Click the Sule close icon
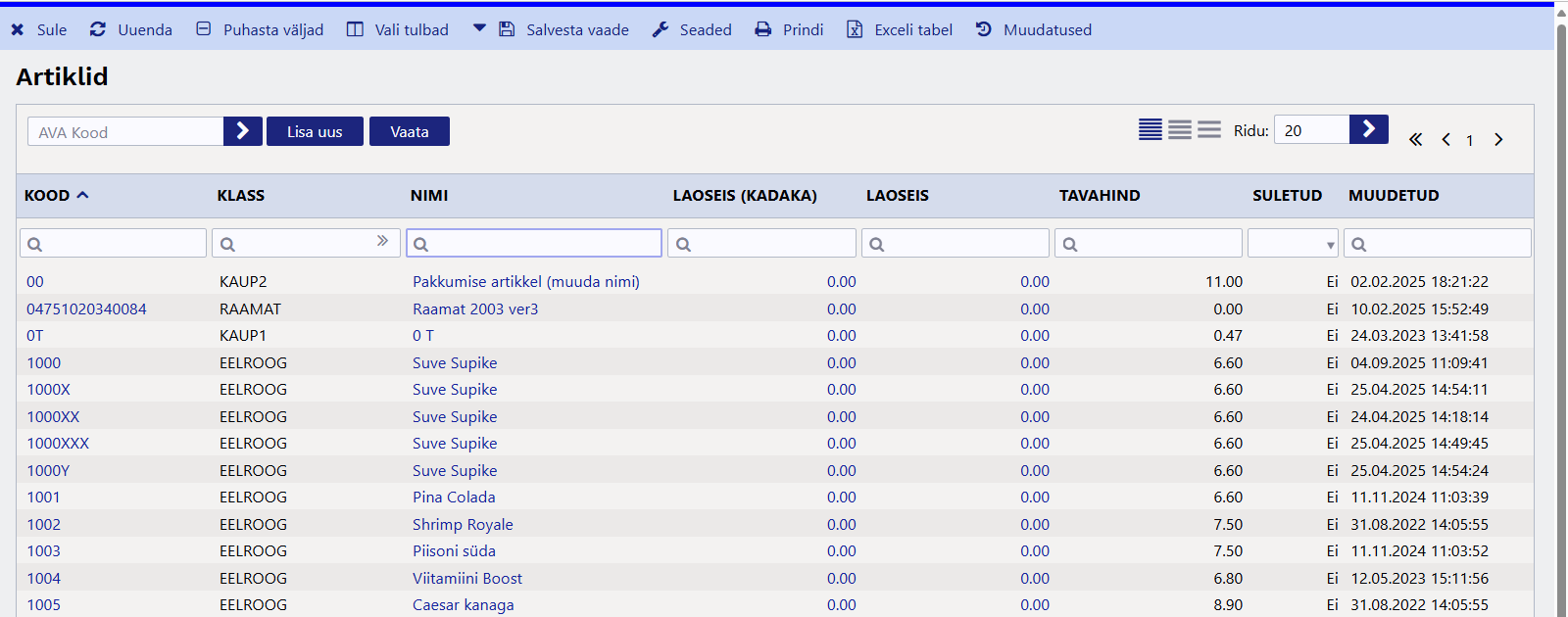1568x617 pixels. [x=18, y=30]
